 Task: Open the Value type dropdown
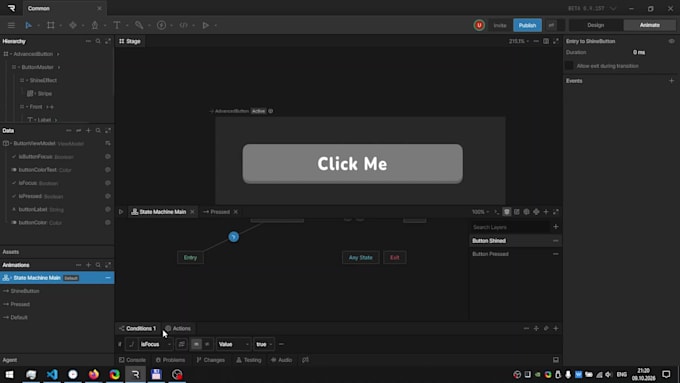234,344
